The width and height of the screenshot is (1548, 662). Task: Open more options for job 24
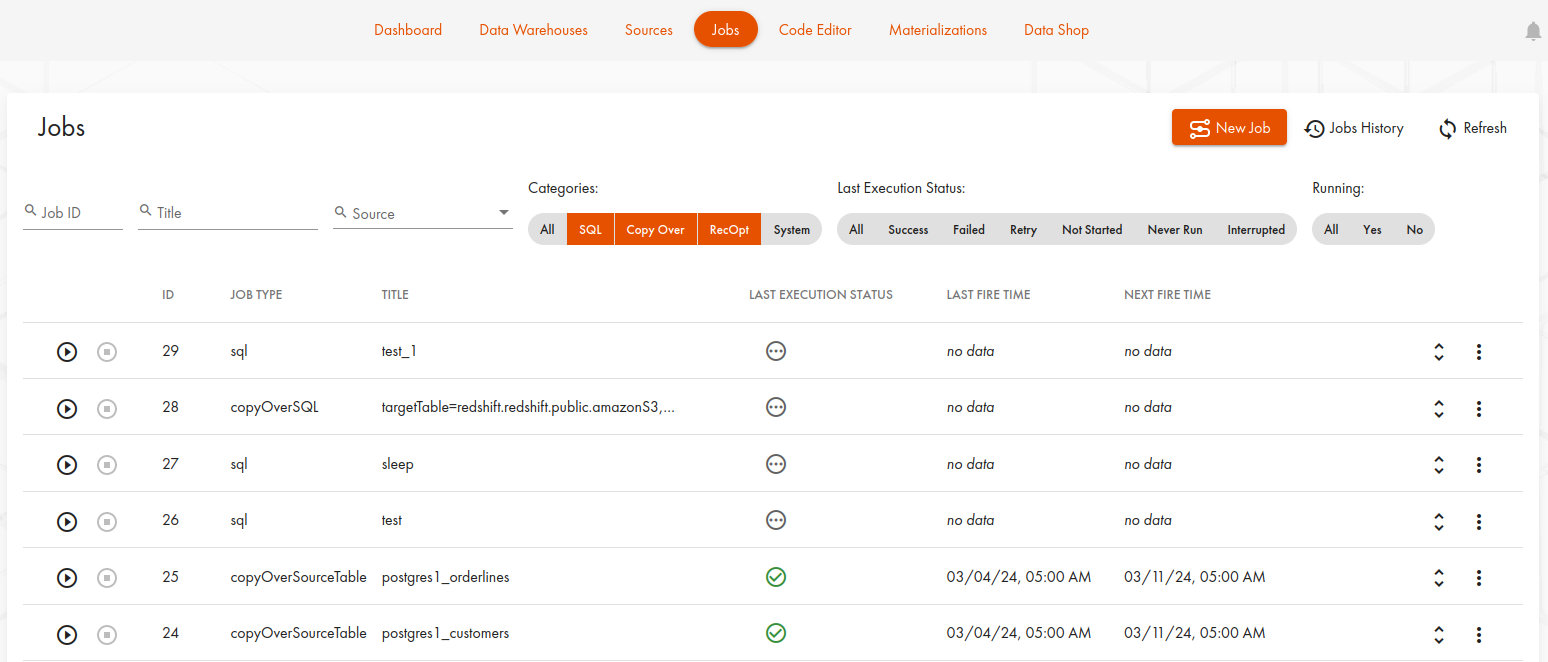1478,635
